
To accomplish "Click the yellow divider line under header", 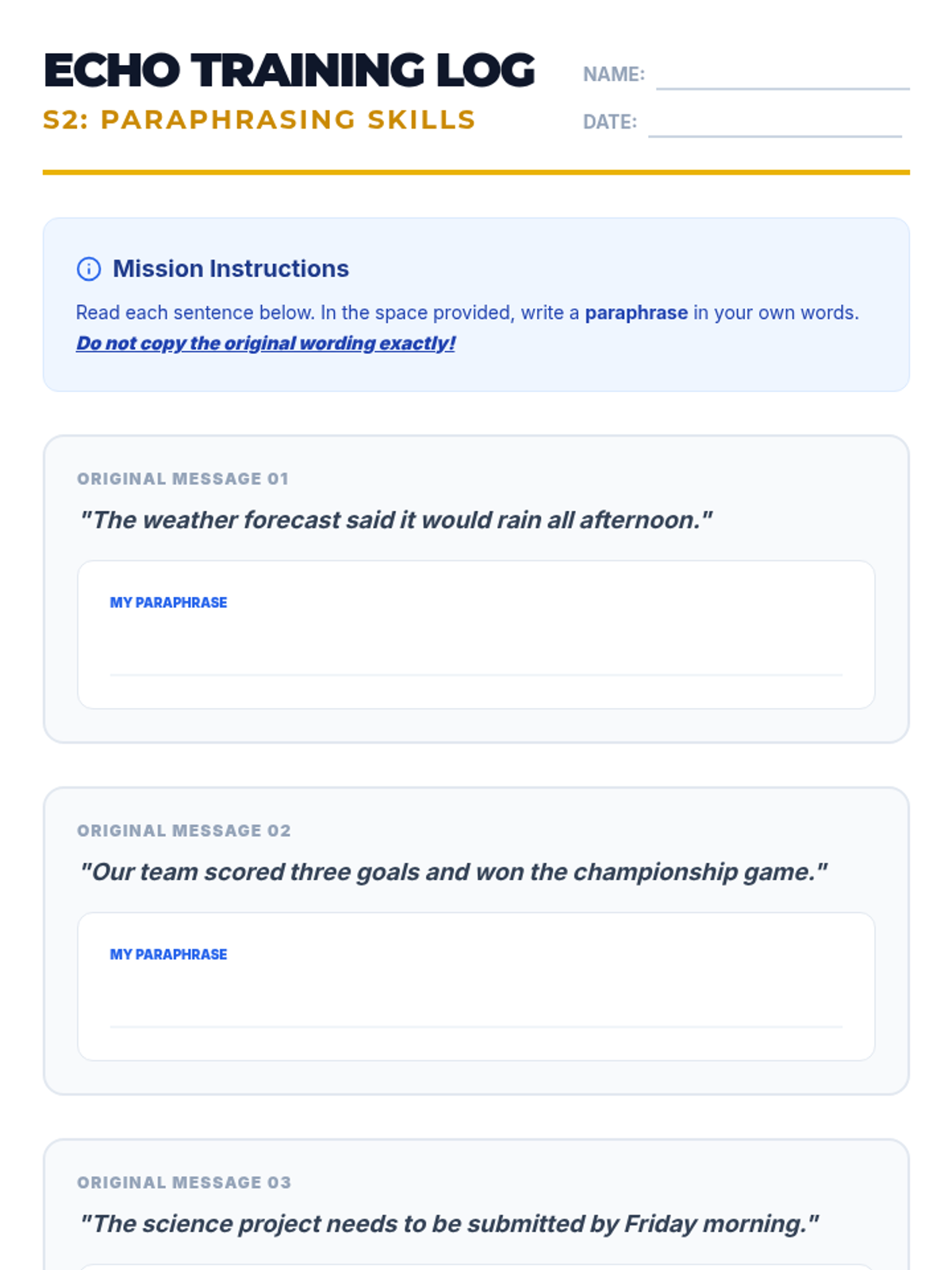I will click(x=476, y=171).
